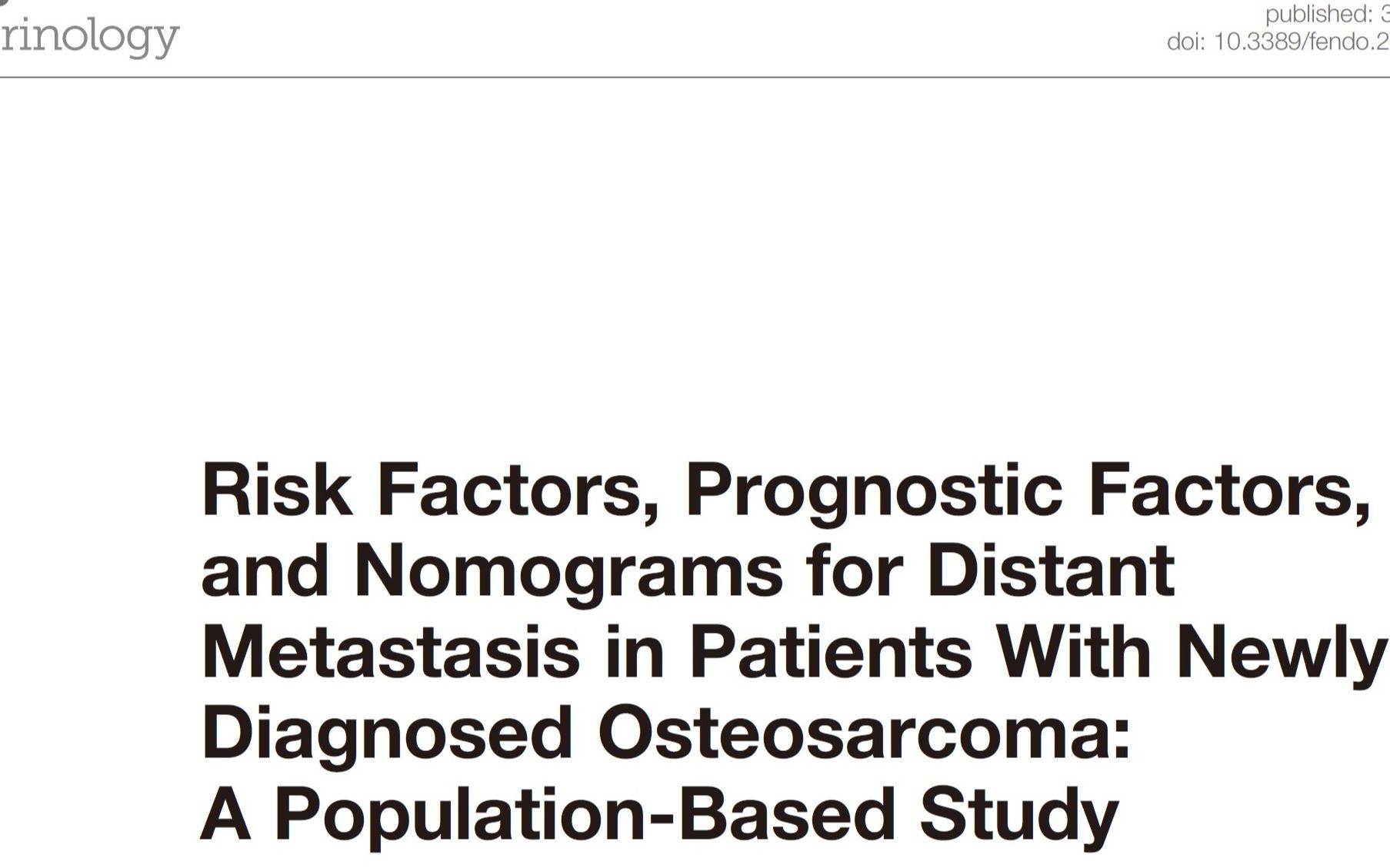Click the word "and" before "Nomograms"

point(265,571)
